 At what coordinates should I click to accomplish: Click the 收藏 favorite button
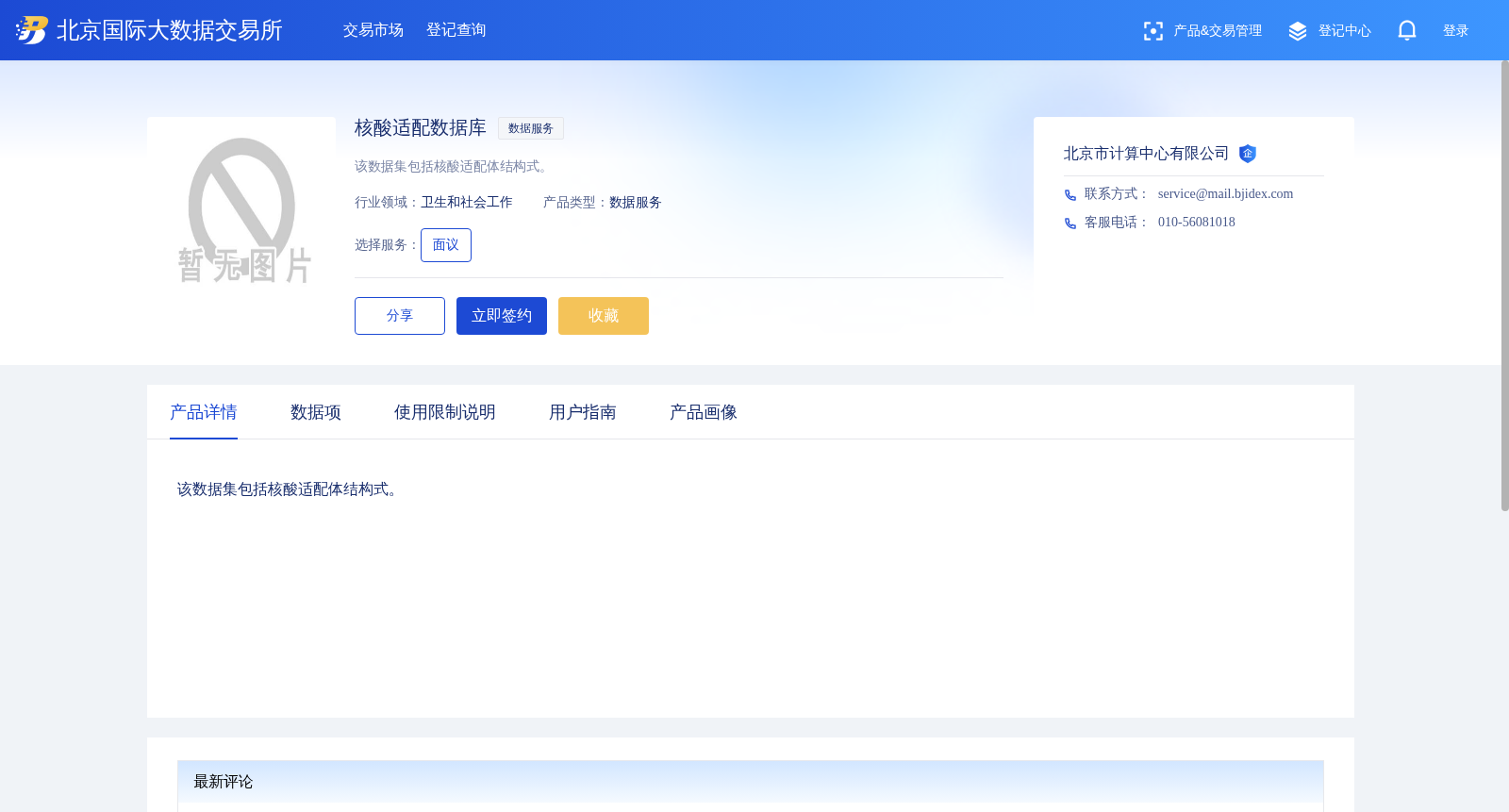(604, 316)
